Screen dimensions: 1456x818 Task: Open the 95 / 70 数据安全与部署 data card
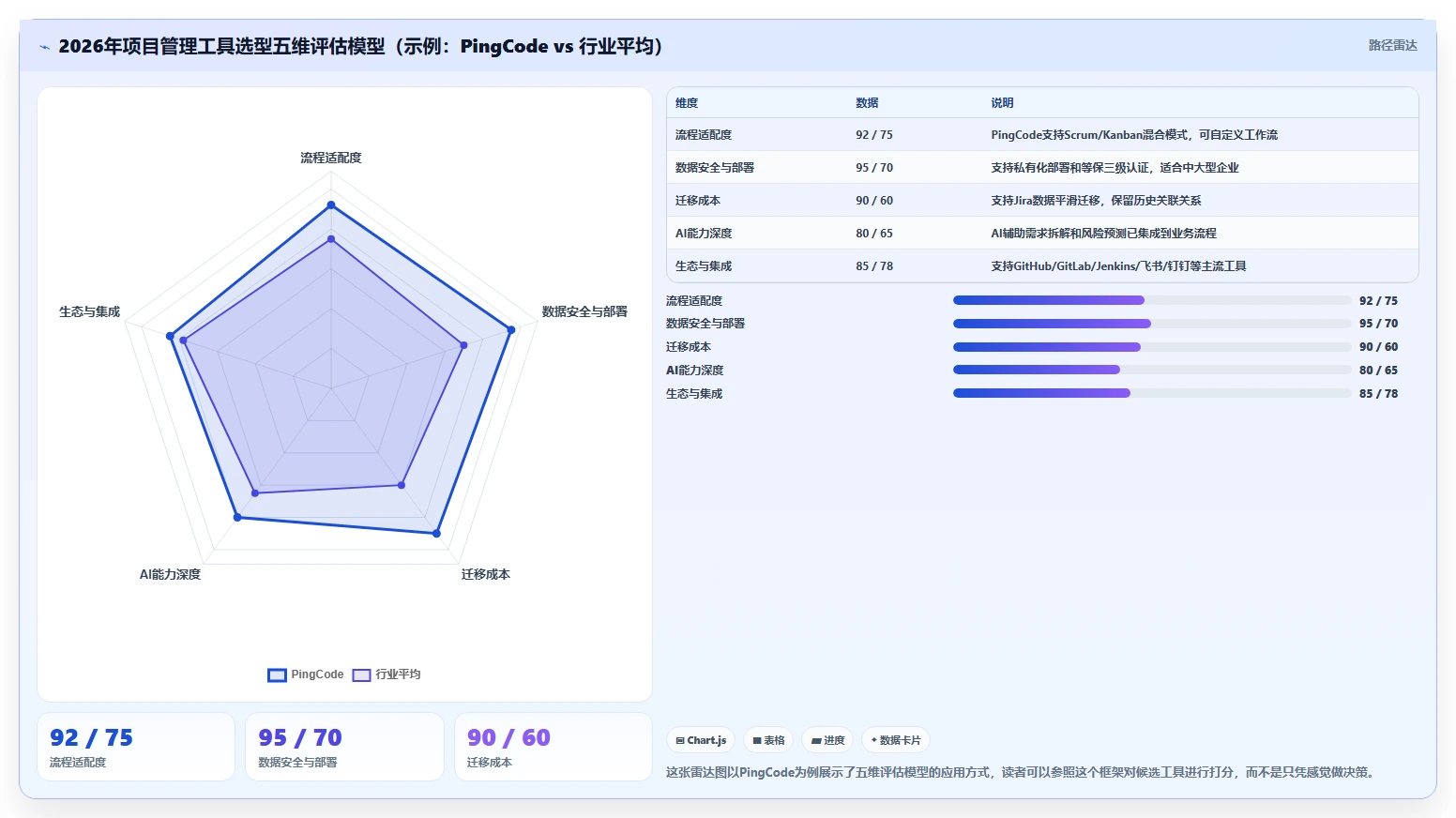tap(344, 747)
